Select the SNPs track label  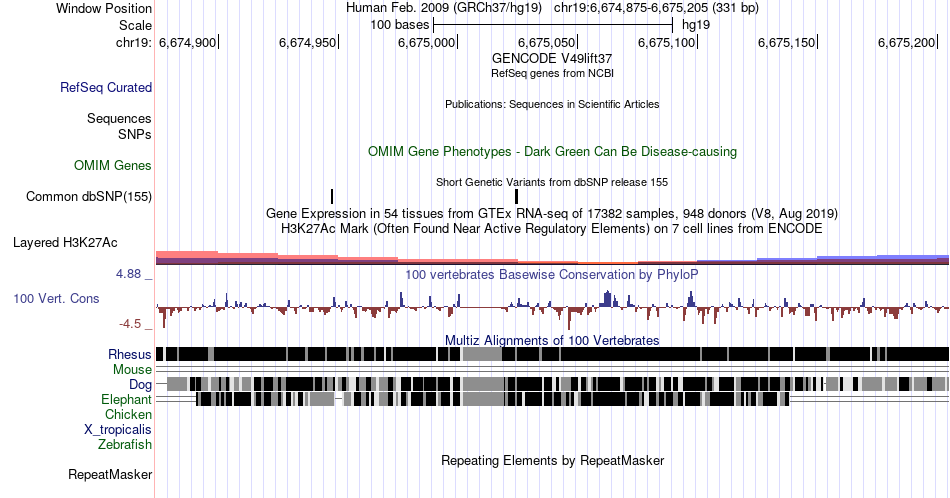(135, 134)
